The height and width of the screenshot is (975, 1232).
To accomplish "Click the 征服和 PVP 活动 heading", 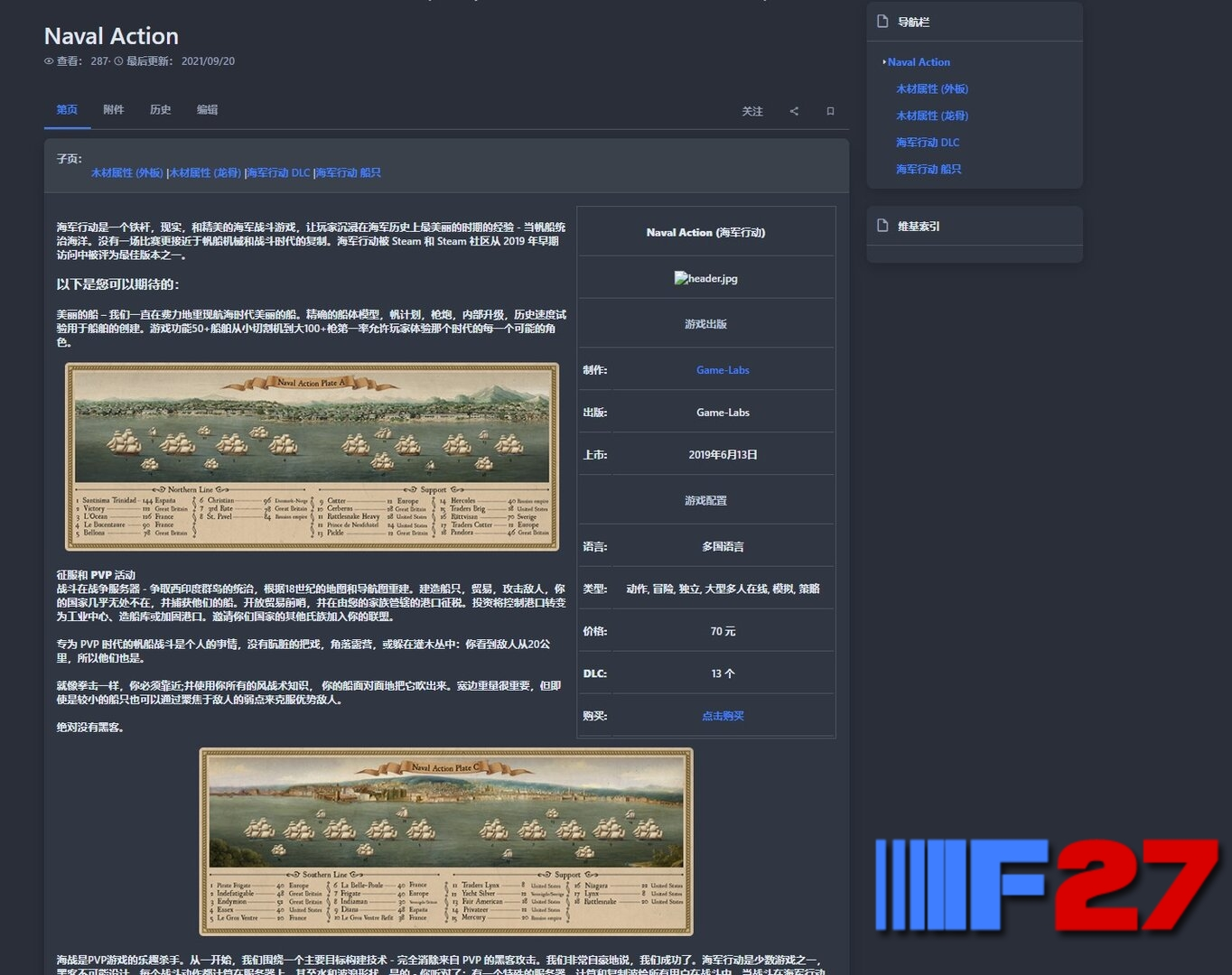I will pyautogui.click(x=96, y=574).
